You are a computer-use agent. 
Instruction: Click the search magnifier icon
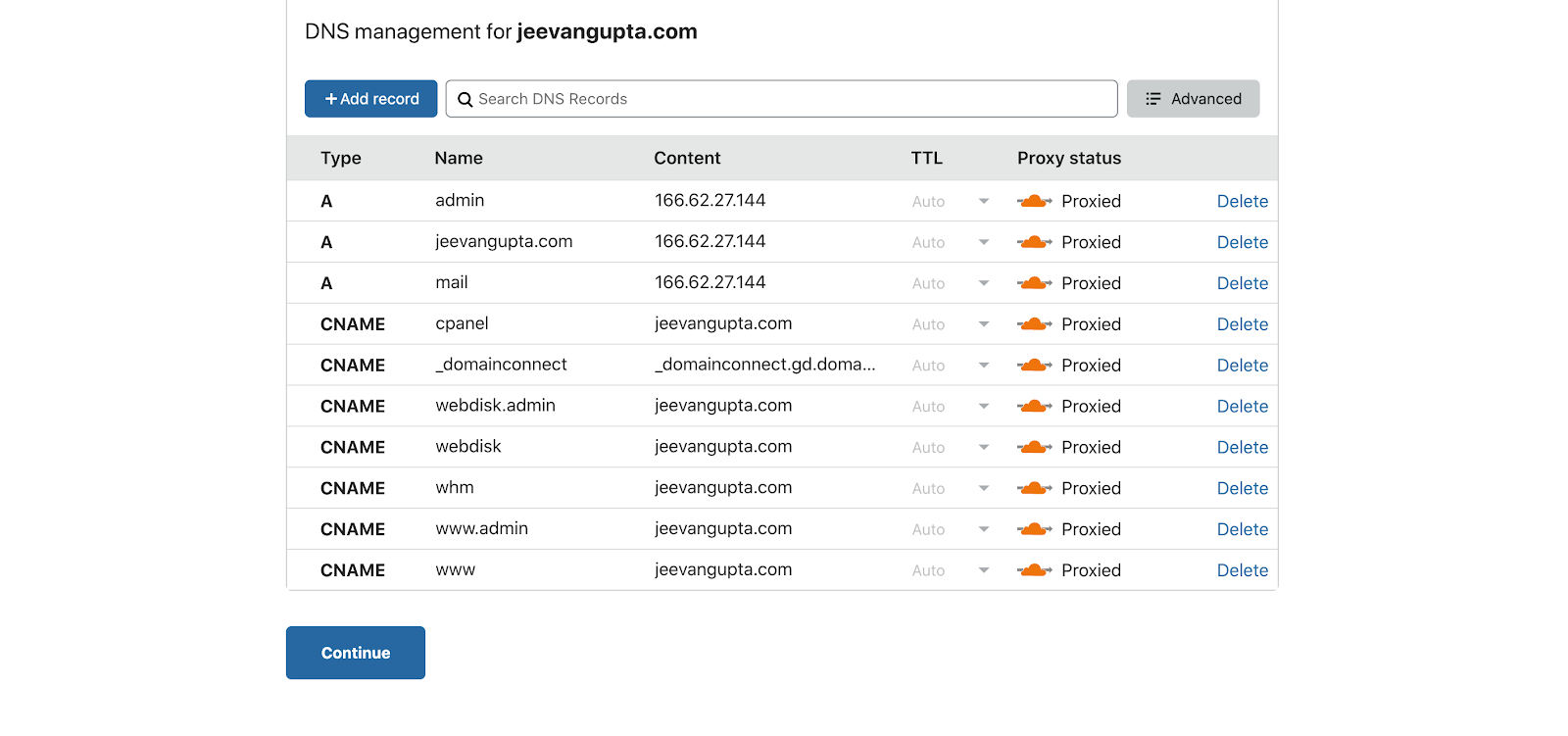pyautogui.click(x=465, y=100)
